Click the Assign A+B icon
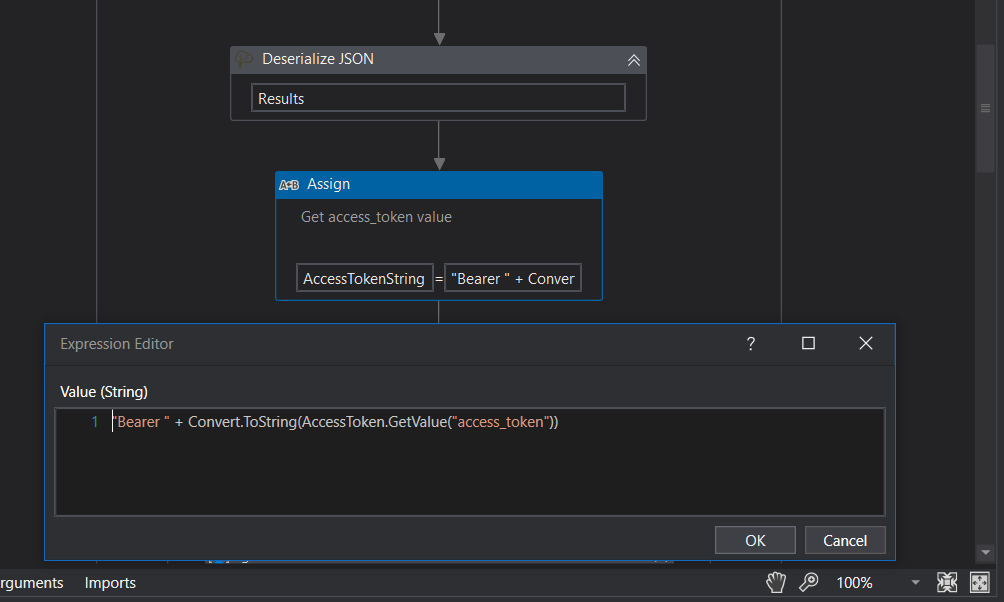Screen dimensions: 1004x602 coord(289,185)
